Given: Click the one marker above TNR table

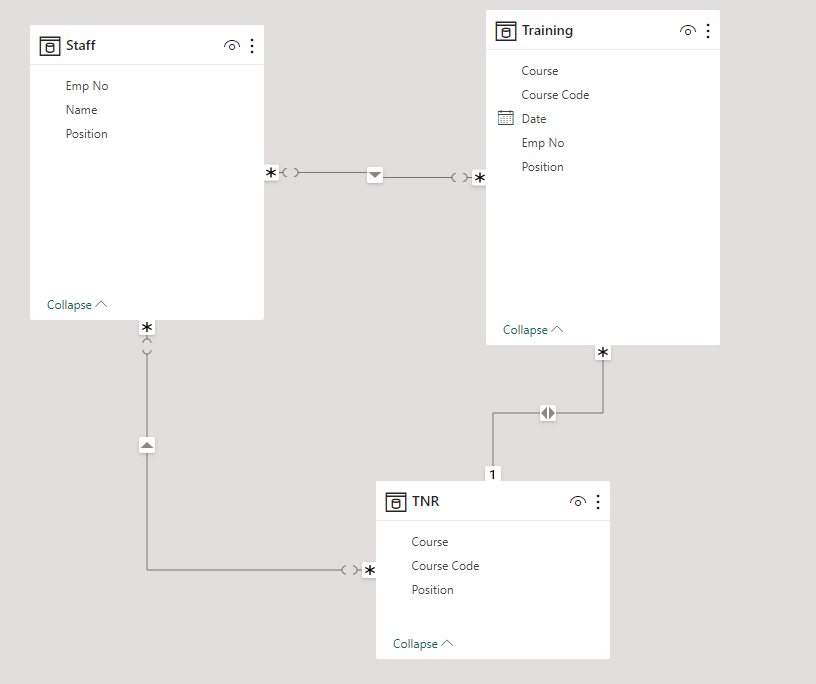Looking at the screenshot, I should [x=493, y=474].
